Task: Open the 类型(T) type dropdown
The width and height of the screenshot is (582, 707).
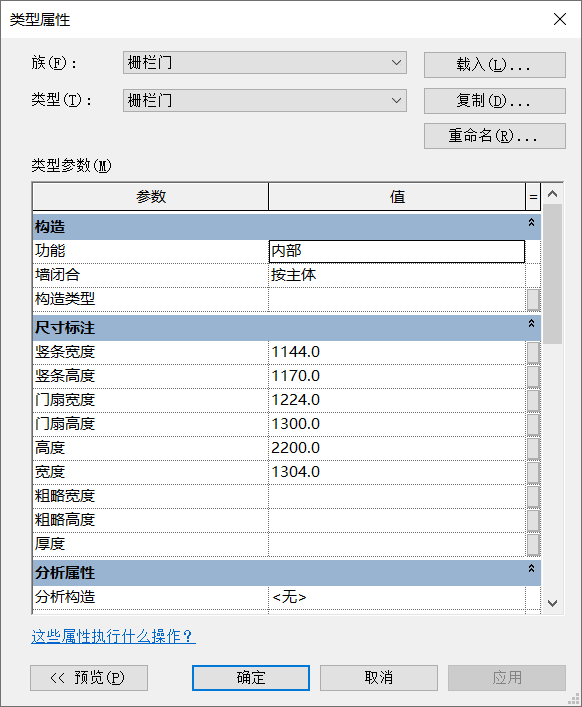Action: coord(265,100)
